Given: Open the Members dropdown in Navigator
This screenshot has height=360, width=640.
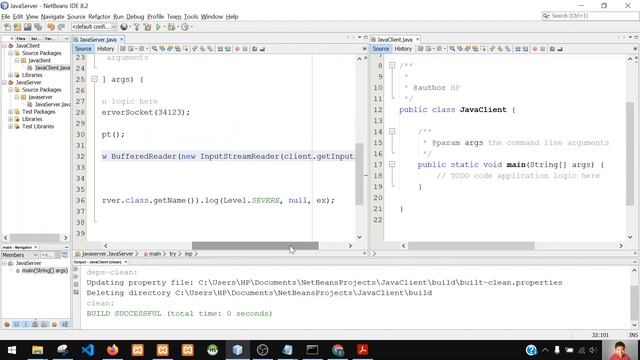Looking at the screenshot, I should click(20, 255).
